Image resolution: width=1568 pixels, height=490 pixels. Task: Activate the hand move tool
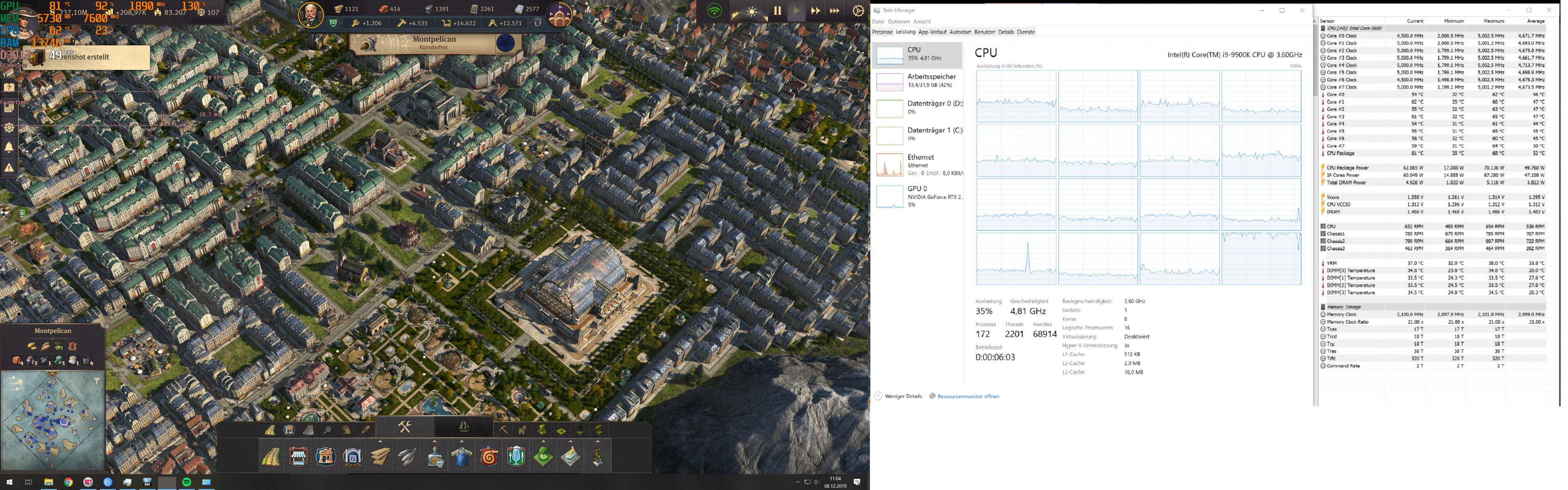click(x=346, y=430)
